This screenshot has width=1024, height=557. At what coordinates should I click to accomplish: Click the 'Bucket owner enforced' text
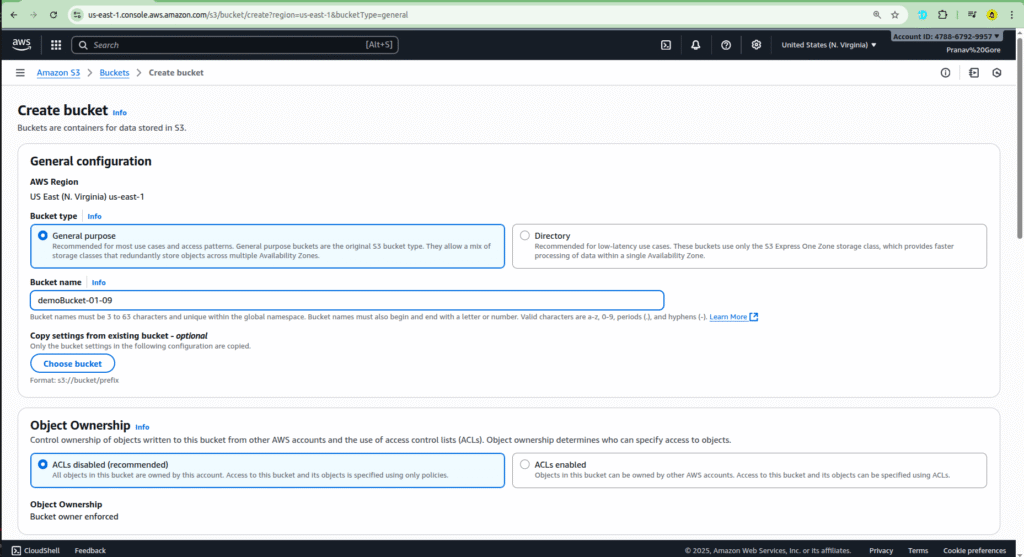pyautogui.click(x=74, y=517)
